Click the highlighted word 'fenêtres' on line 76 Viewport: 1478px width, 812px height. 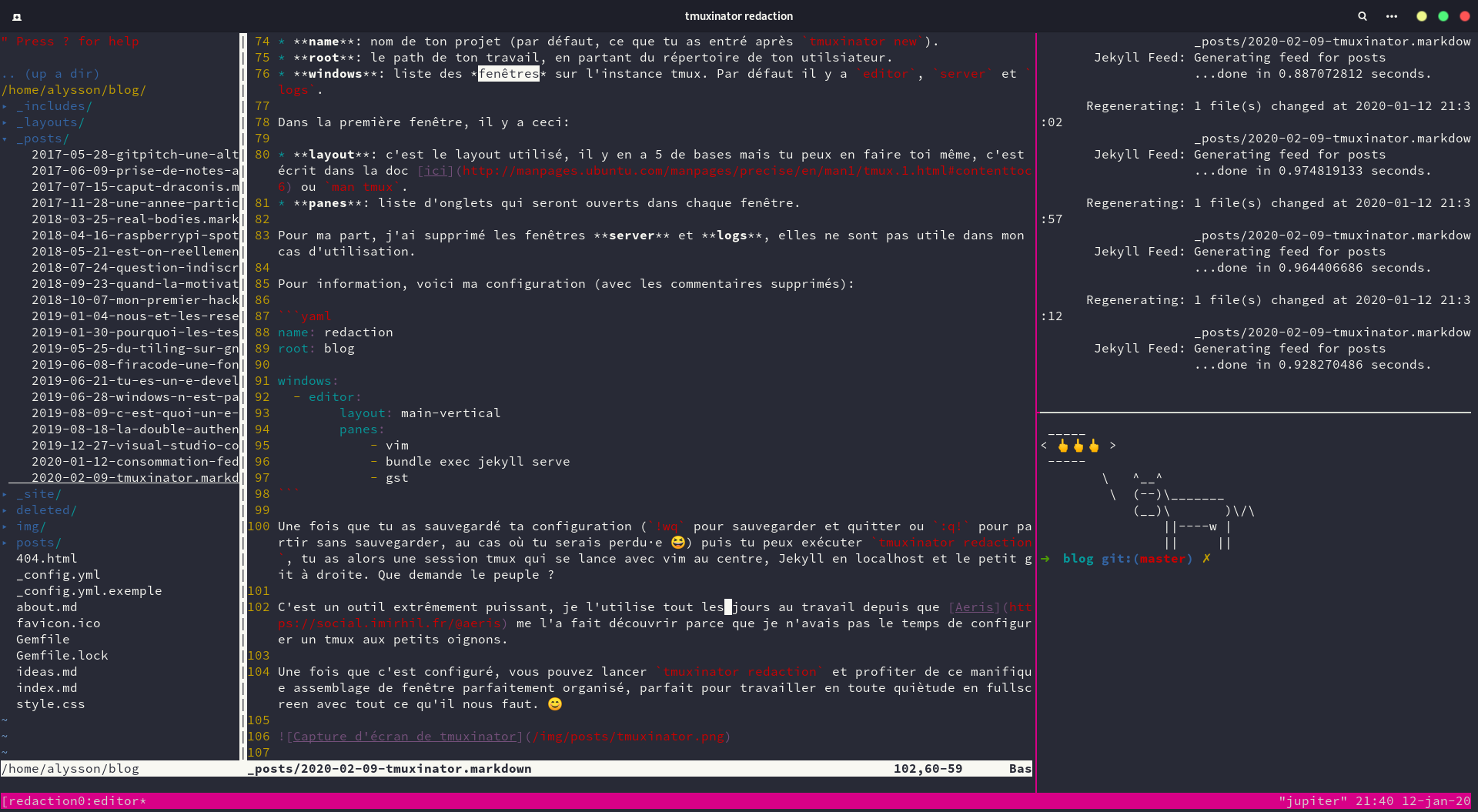pos(509,74)
